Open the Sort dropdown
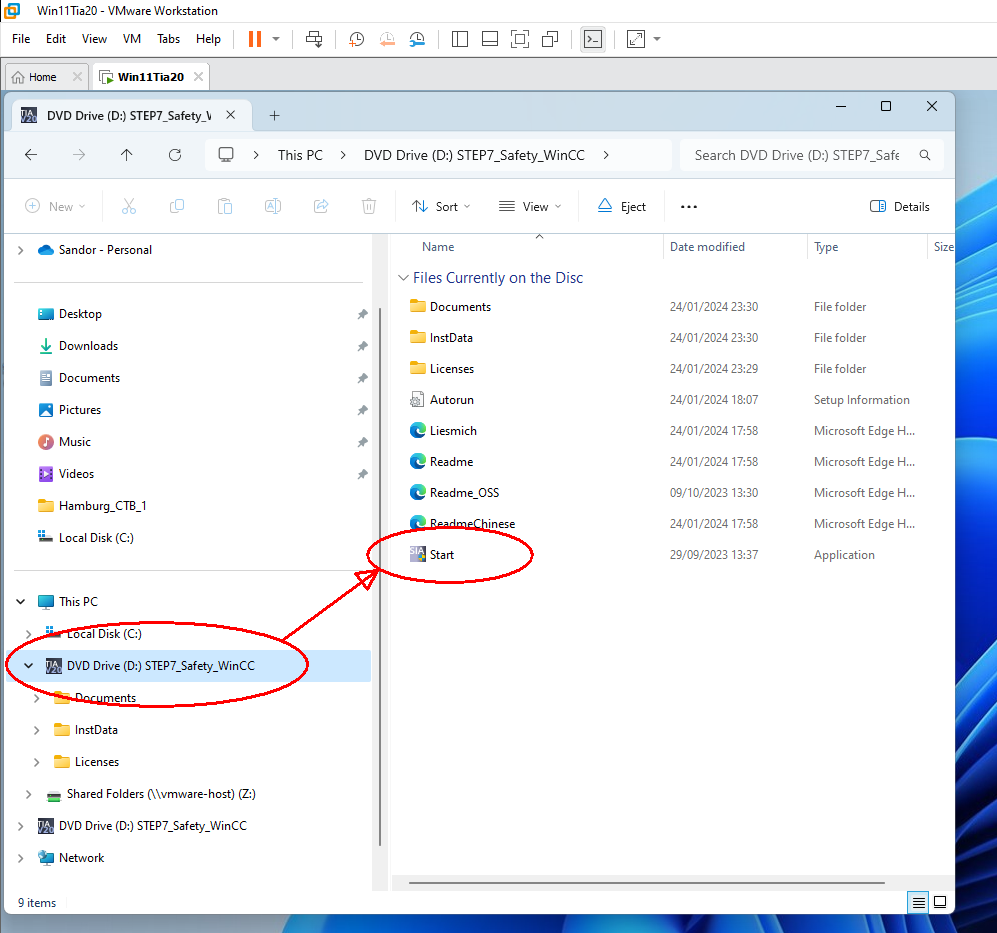Image resolution: width=997 pixels, height=933 pixels. [x=441, y=207]
